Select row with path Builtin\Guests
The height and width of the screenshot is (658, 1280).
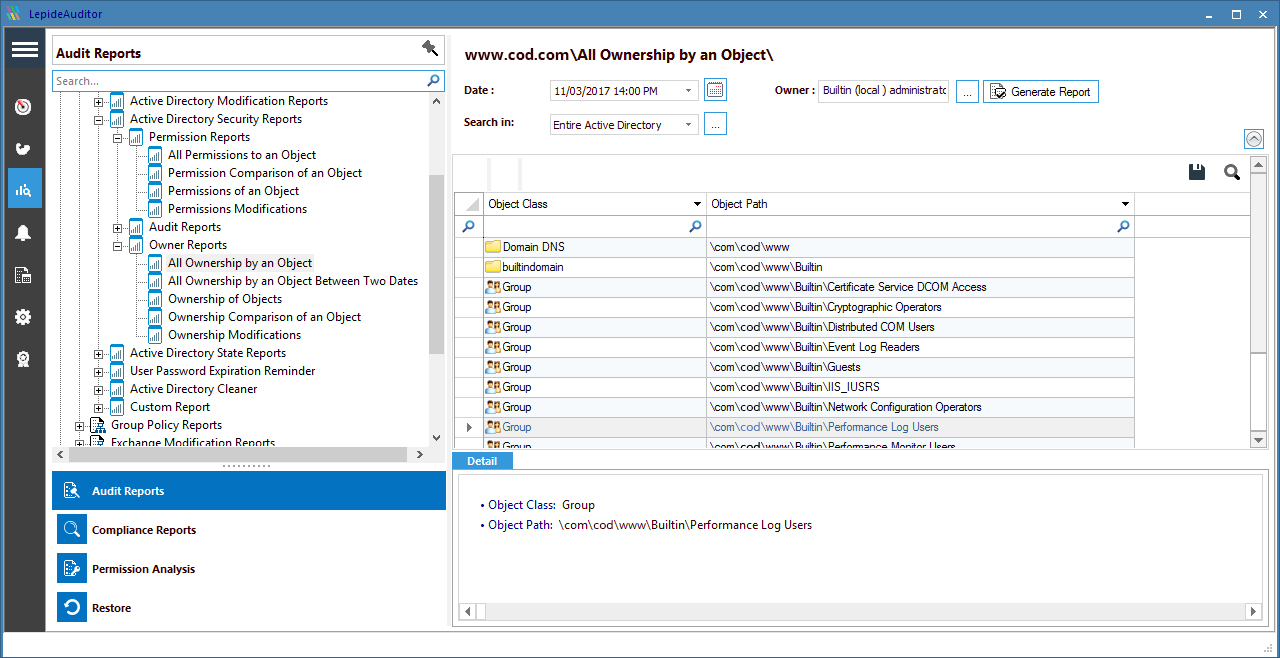(x=794, y=367)
